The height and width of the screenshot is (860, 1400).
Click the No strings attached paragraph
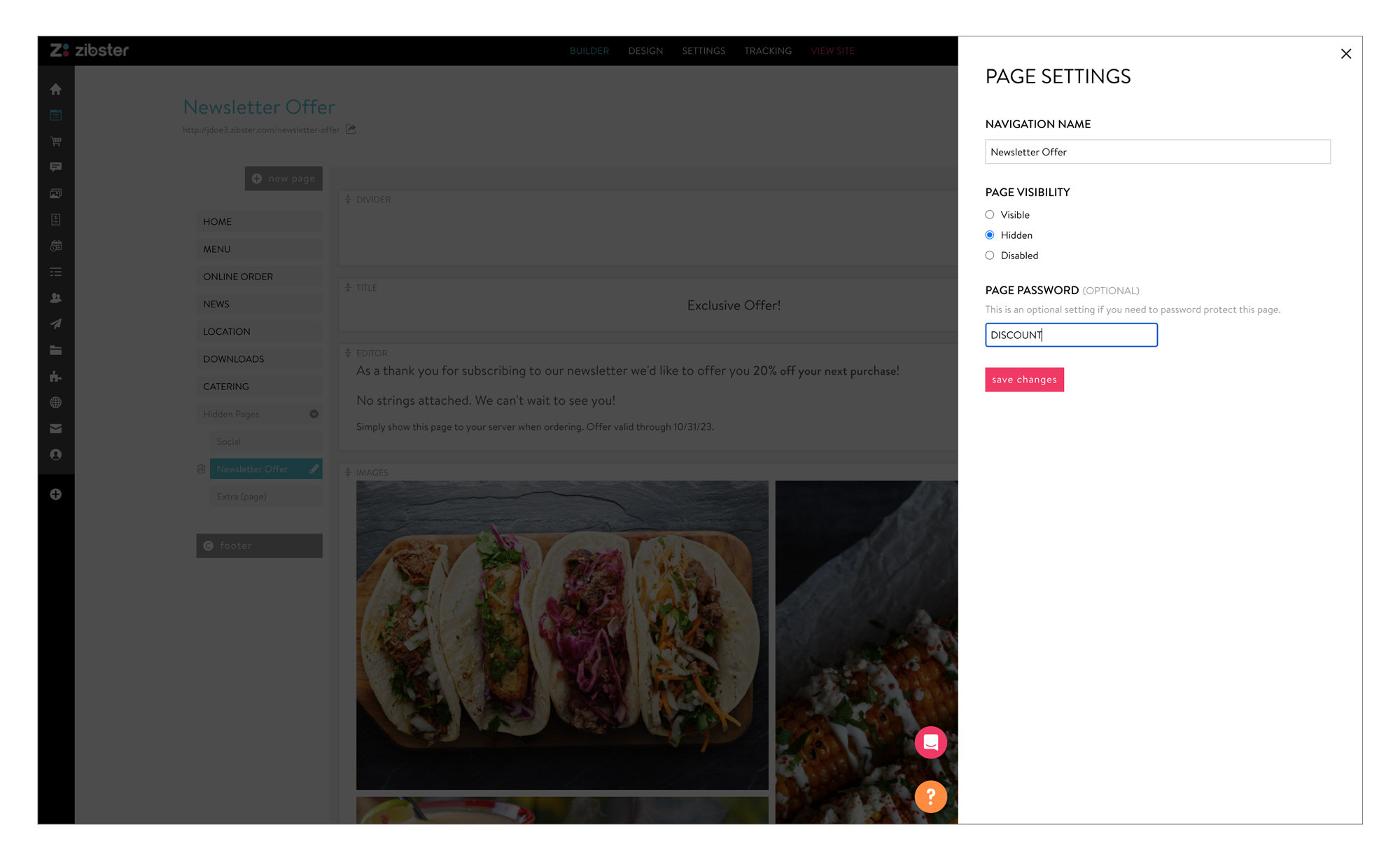(x=486, y=401)
